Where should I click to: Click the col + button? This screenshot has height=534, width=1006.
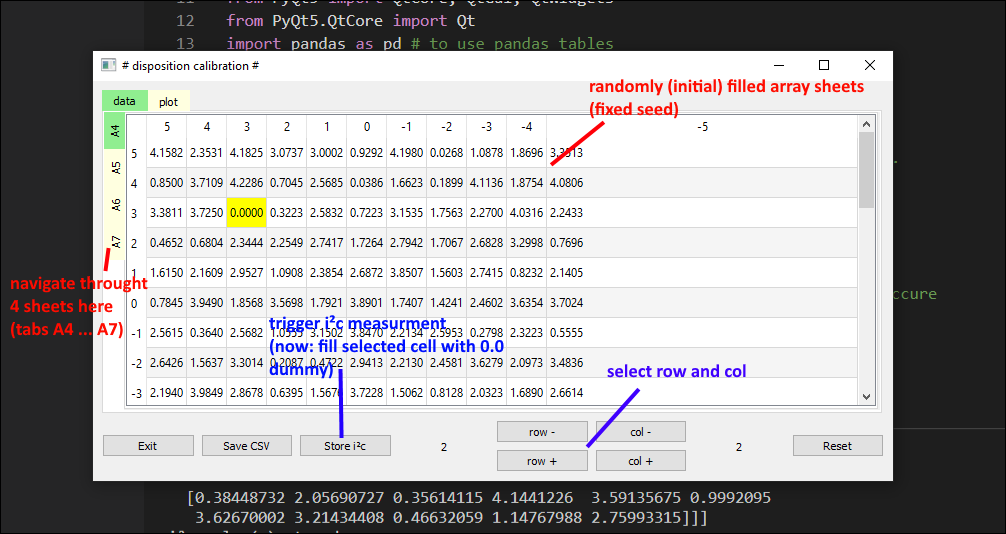click(641, 461)
